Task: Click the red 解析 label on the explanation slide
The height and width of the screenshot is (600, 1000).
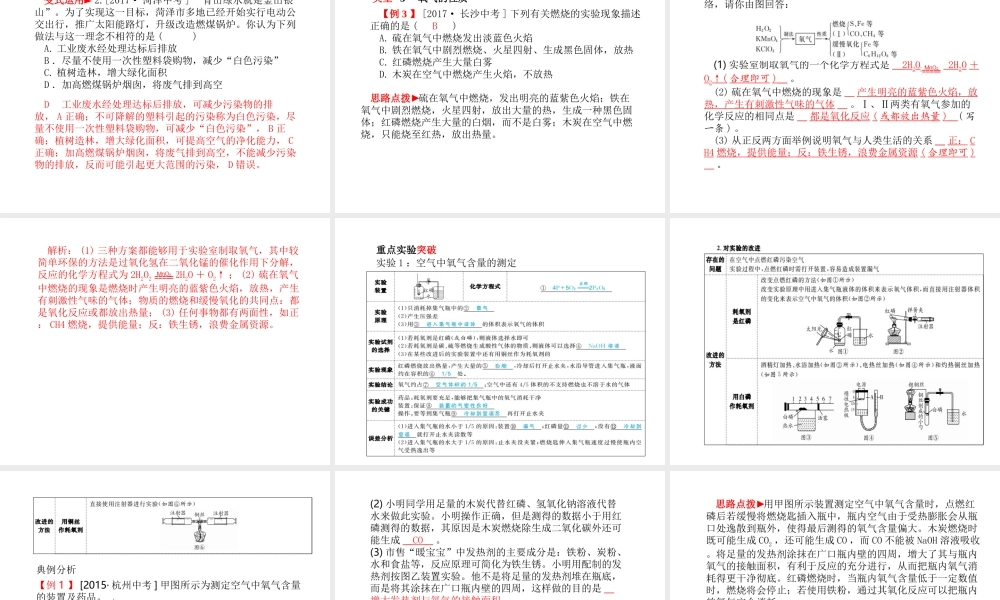Action: (x=59, y=251)
